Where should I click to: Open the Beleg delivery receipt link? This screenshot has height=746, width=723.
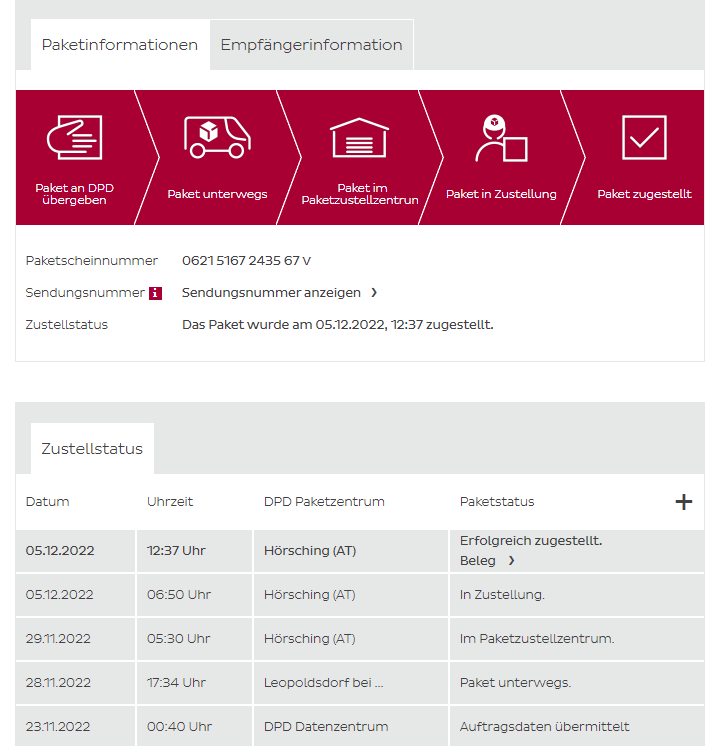pos(478,561)
